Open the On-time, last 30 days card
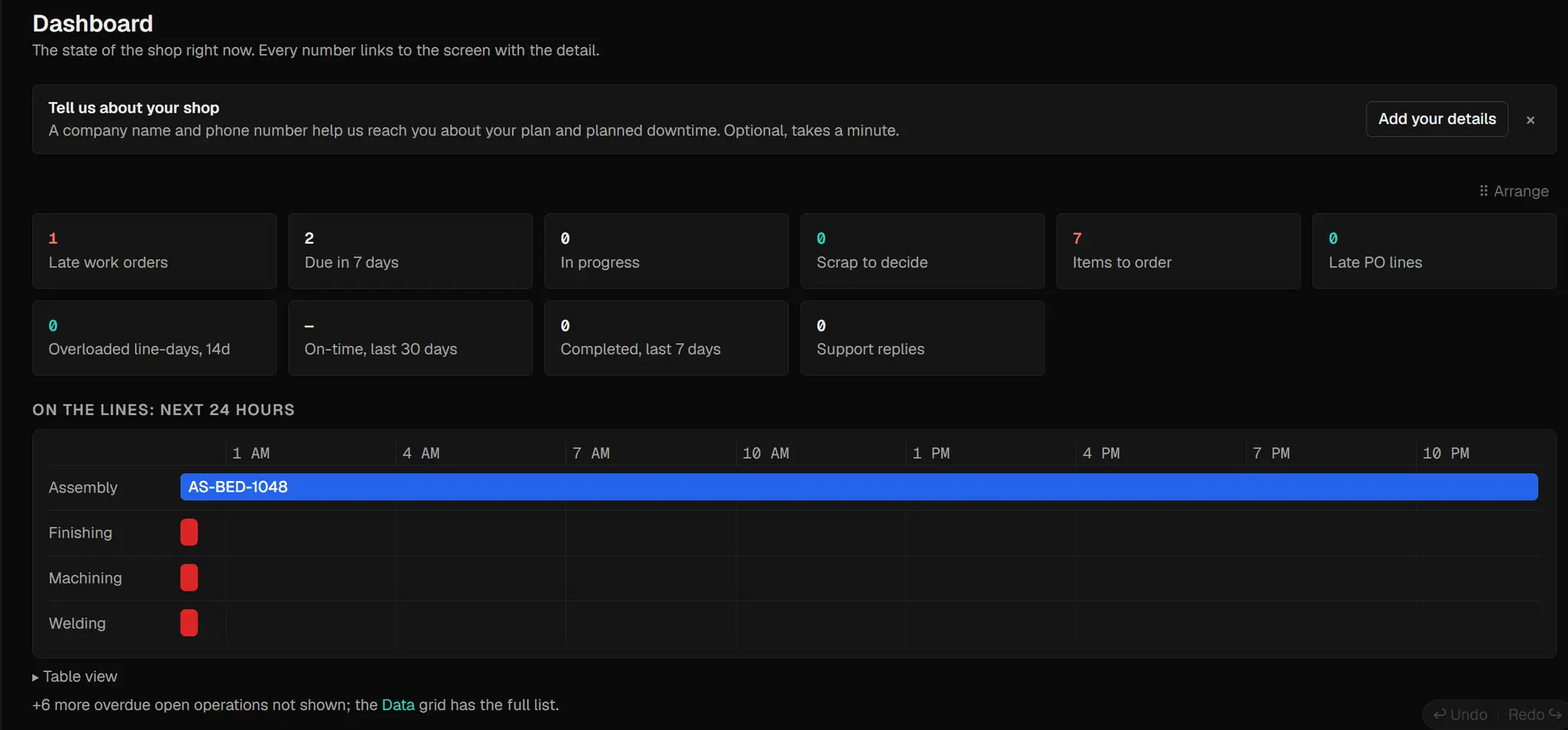1568x730 pixels. pos(410,338)
